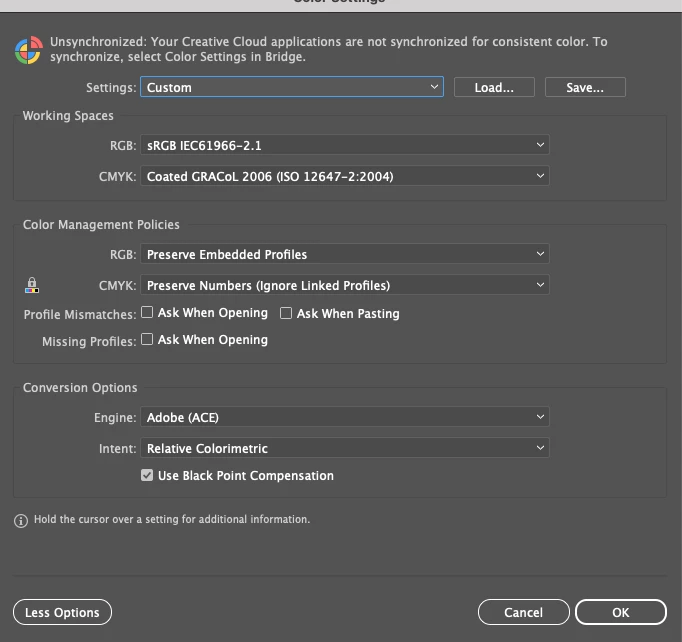The image size is (682, 642).
Task: Click the CMYK policy lock icon
Action: coord(32,285)
